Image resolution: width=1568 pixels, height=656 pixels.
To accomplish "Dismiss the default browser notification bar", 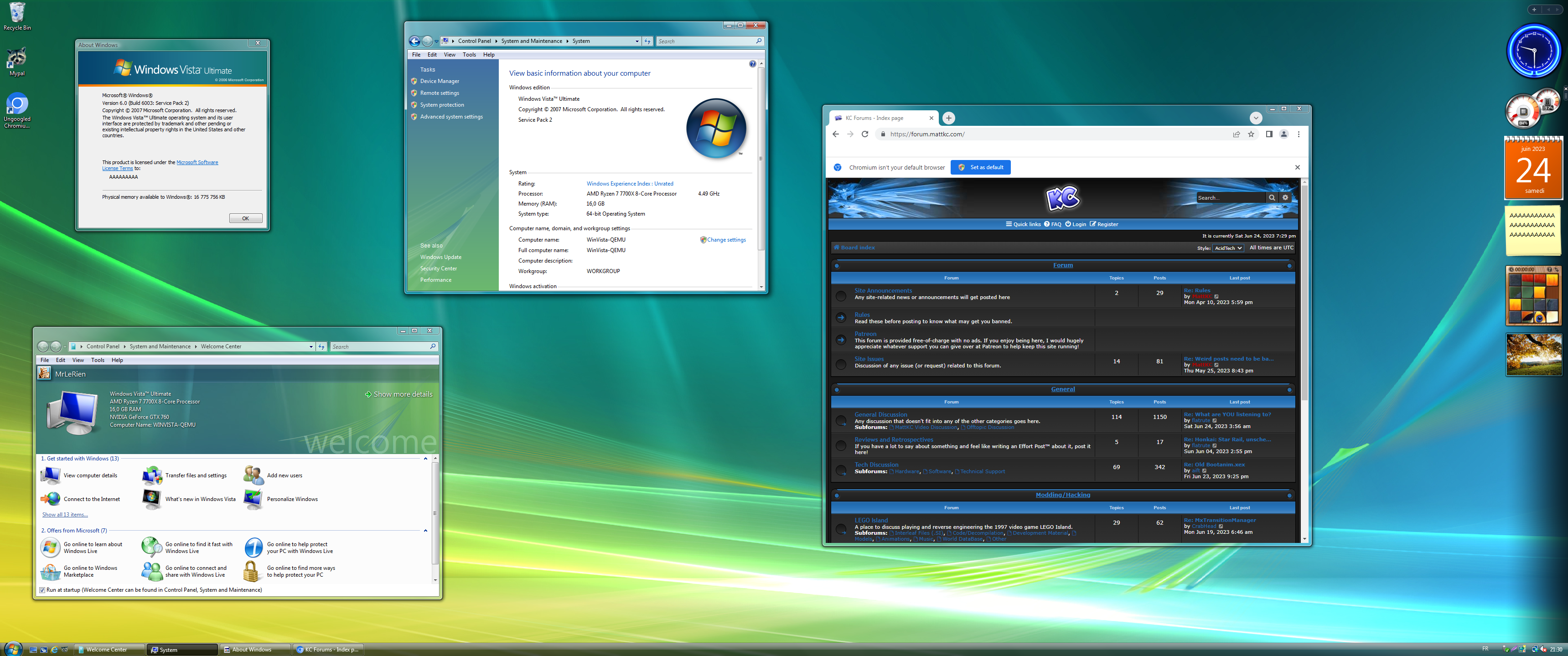I will [1297, 167].
